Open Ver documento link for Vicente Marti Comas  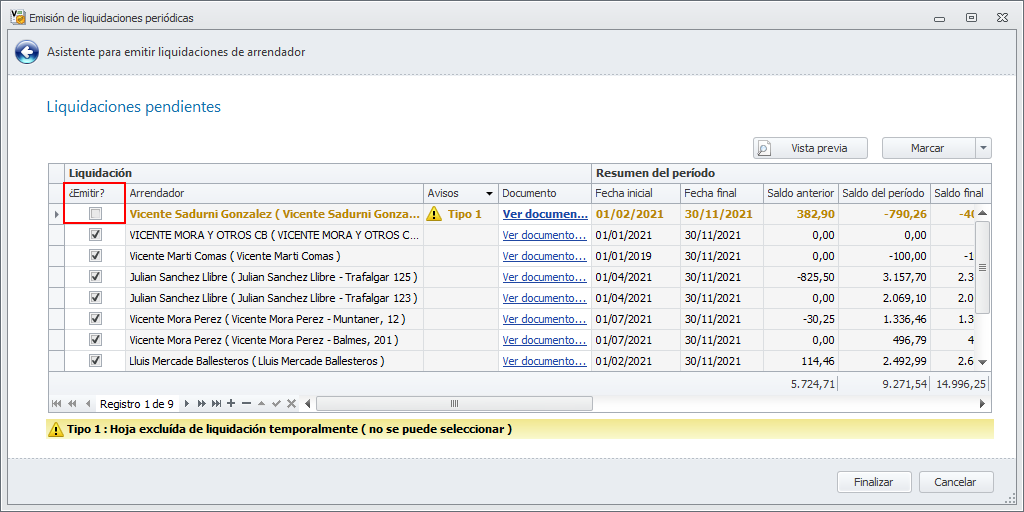[544, 256]
